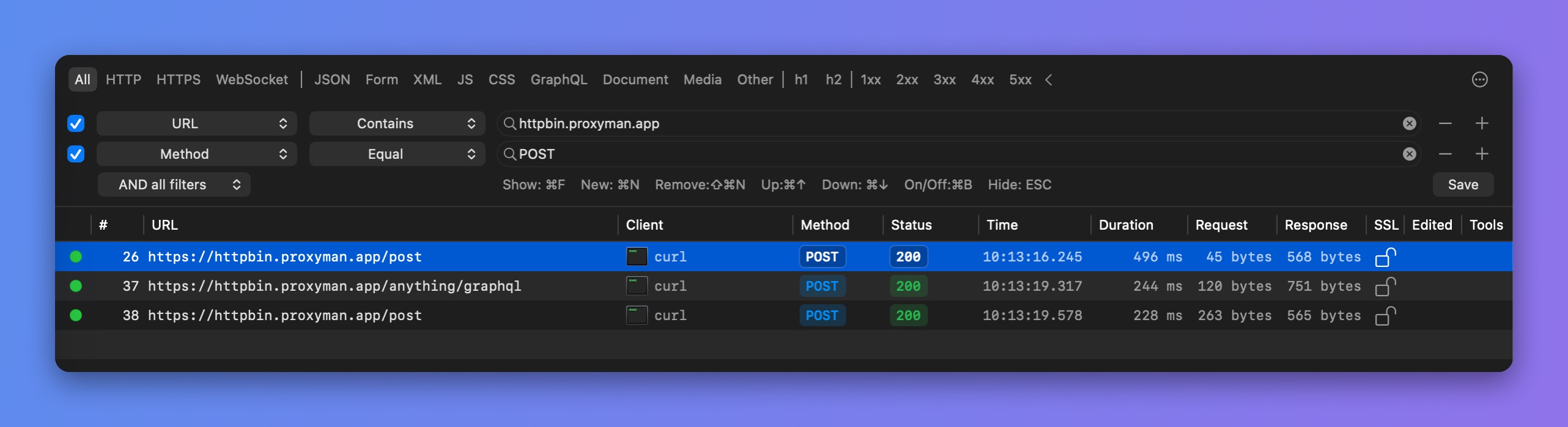1568x427 pixels.
Task: Click green status dot of request 26
Action: tap(76, 257)
